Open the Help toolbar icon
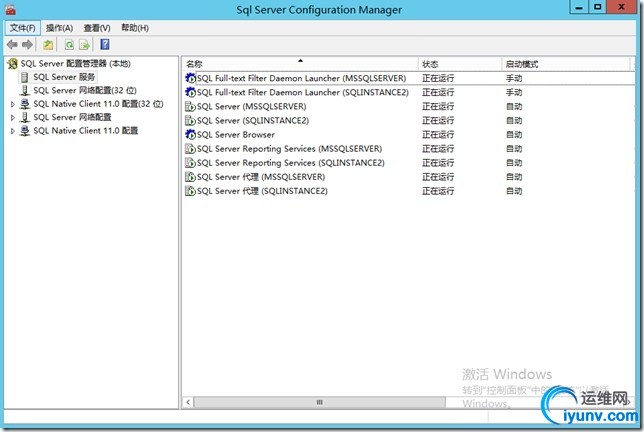The height and width of the screenshot is (432, 644). tap(105, 44)
